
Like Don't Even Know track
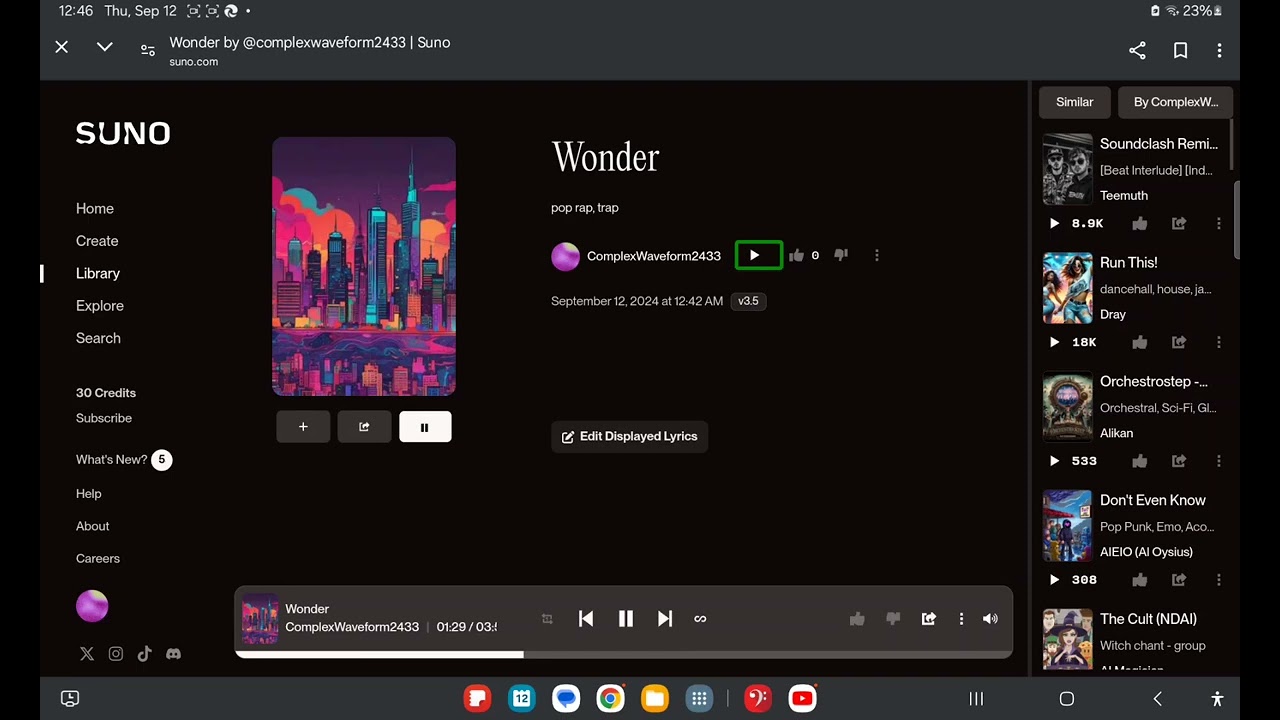pyautogui.click(x=1140, y=580)
